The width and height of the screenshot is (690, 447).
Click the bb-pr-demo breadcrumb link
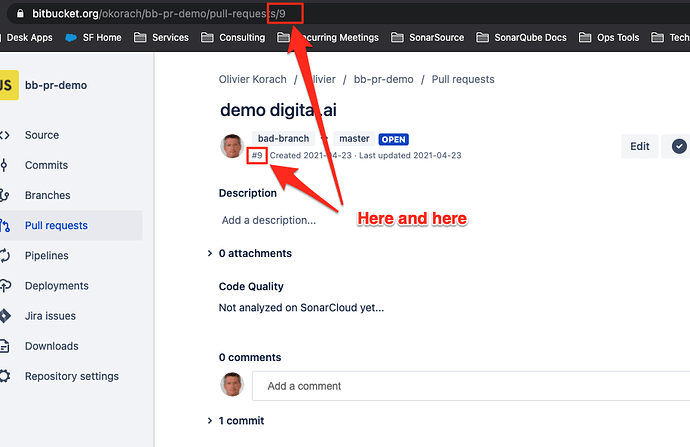click(x=384, y=79)
